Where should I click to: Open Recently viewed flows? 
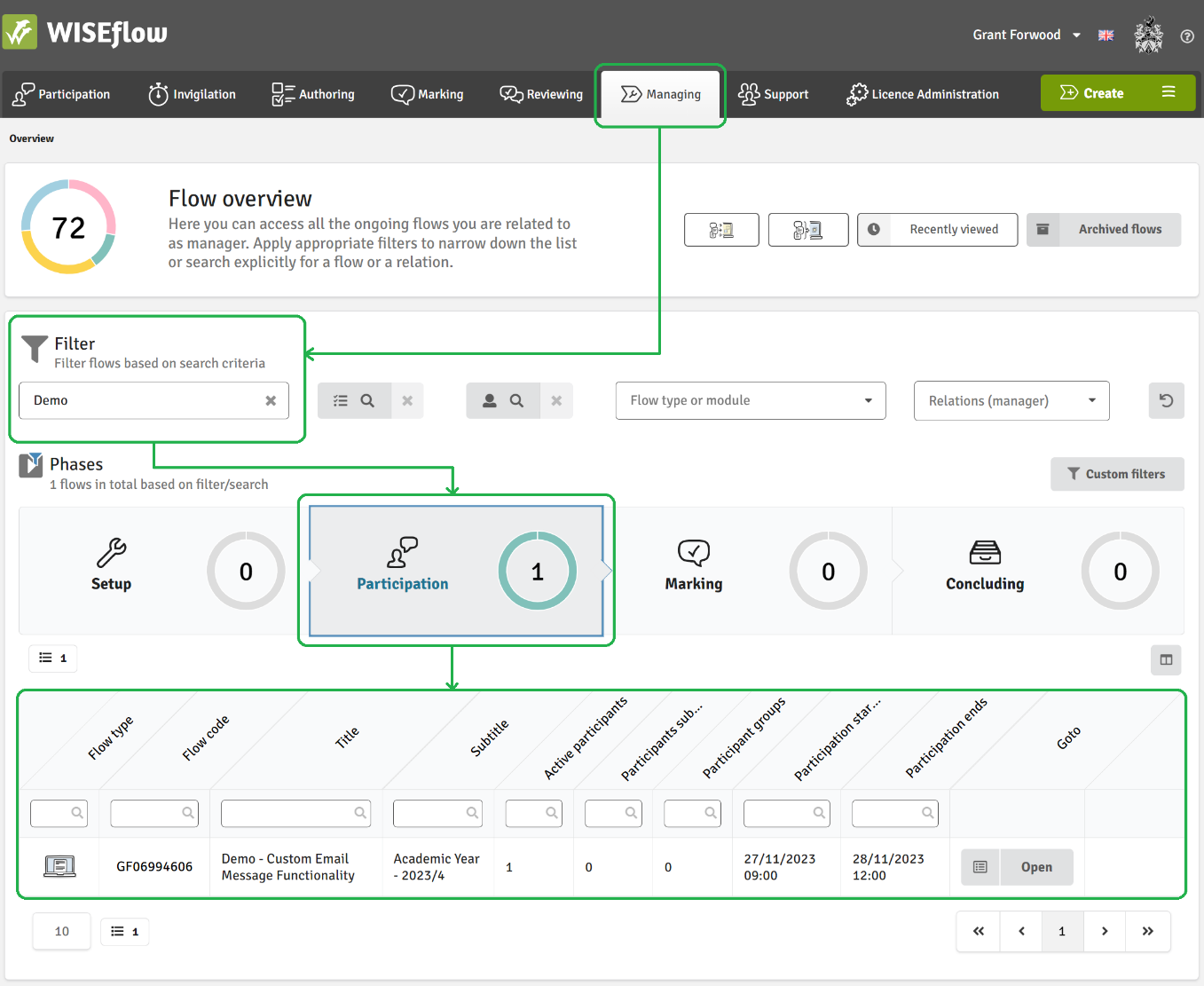937,230
